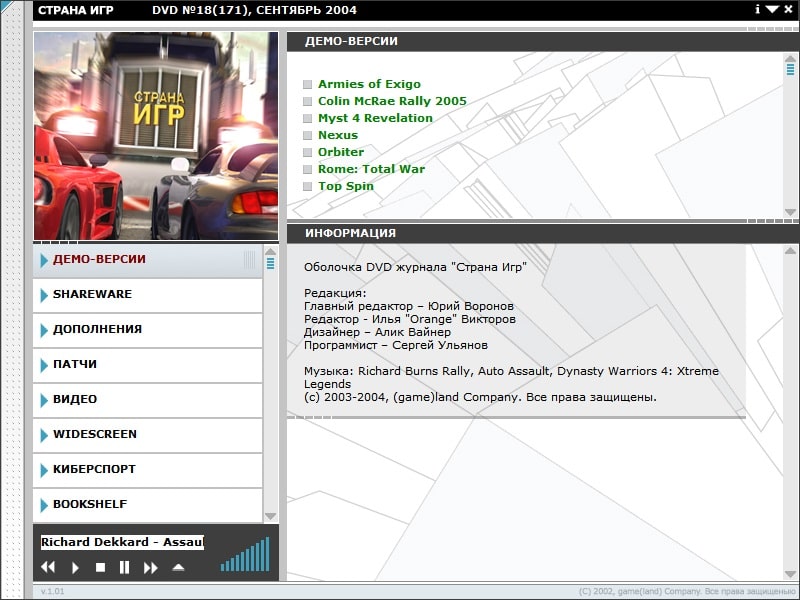The image size is (800, 600).
Task: Click the blue arrow beside BOOKSHELF
Action: point(44,505)
